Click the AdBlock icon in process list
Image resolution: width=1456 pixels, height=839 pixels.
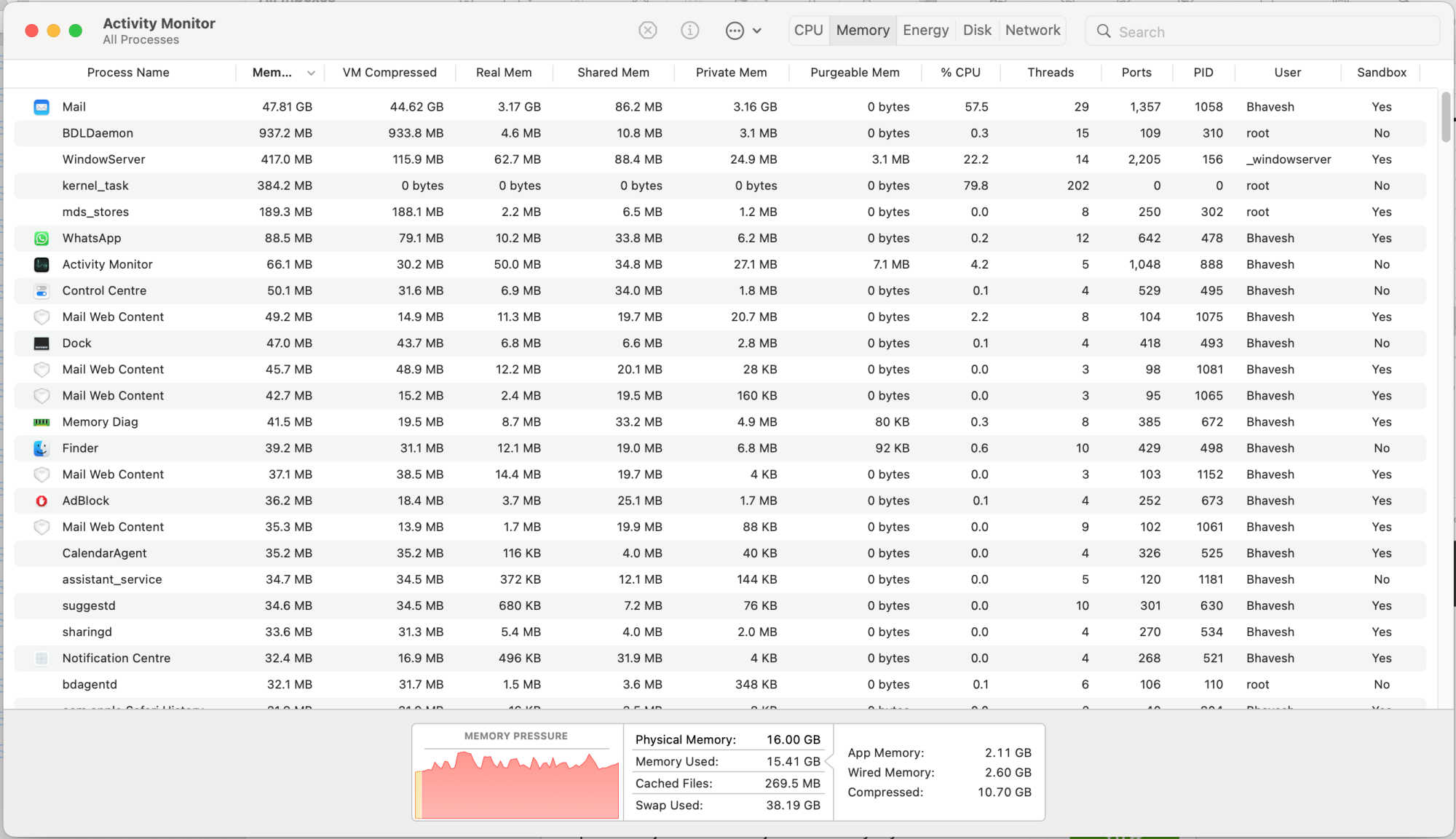(41, 501)
